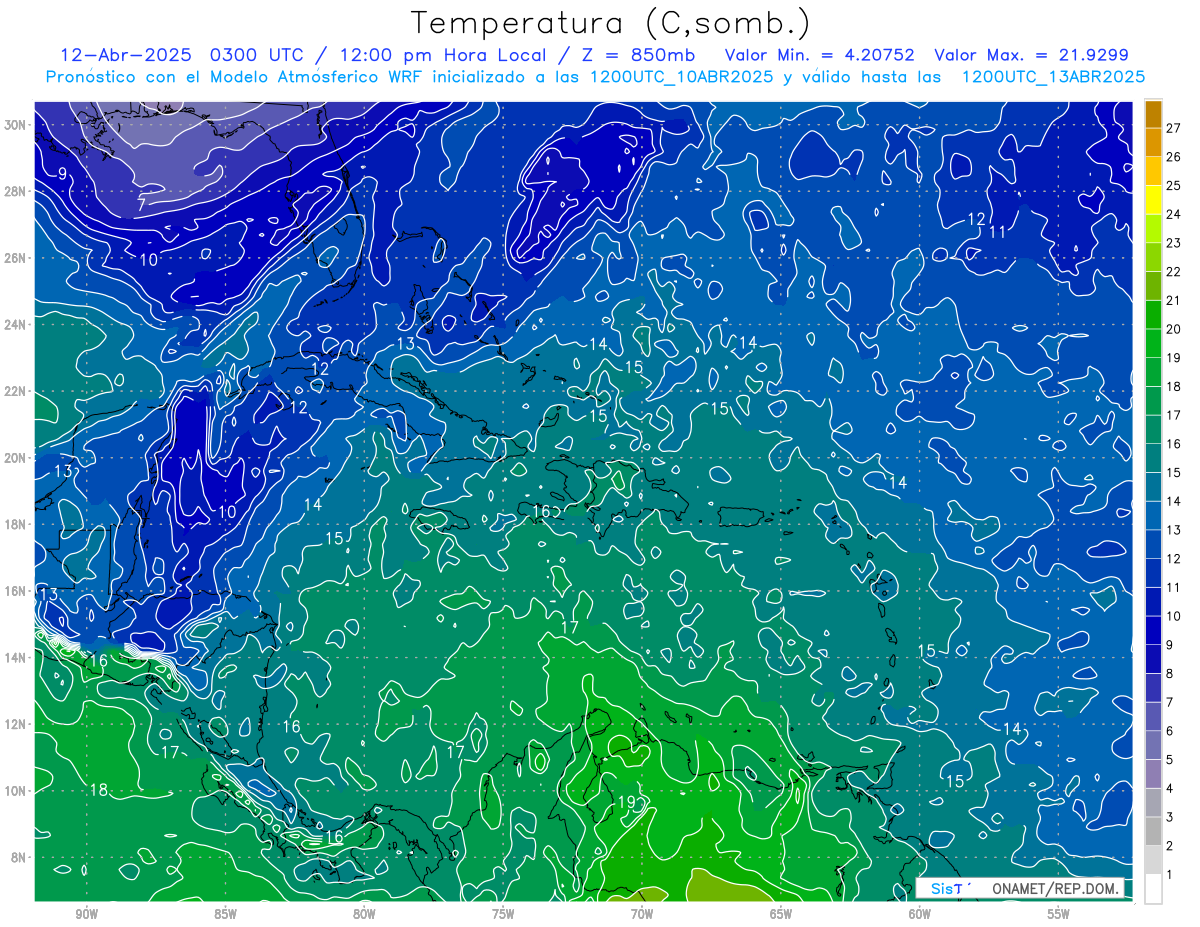
Task: Click the "16N" latitude axis label
Action: pos(15,591)
